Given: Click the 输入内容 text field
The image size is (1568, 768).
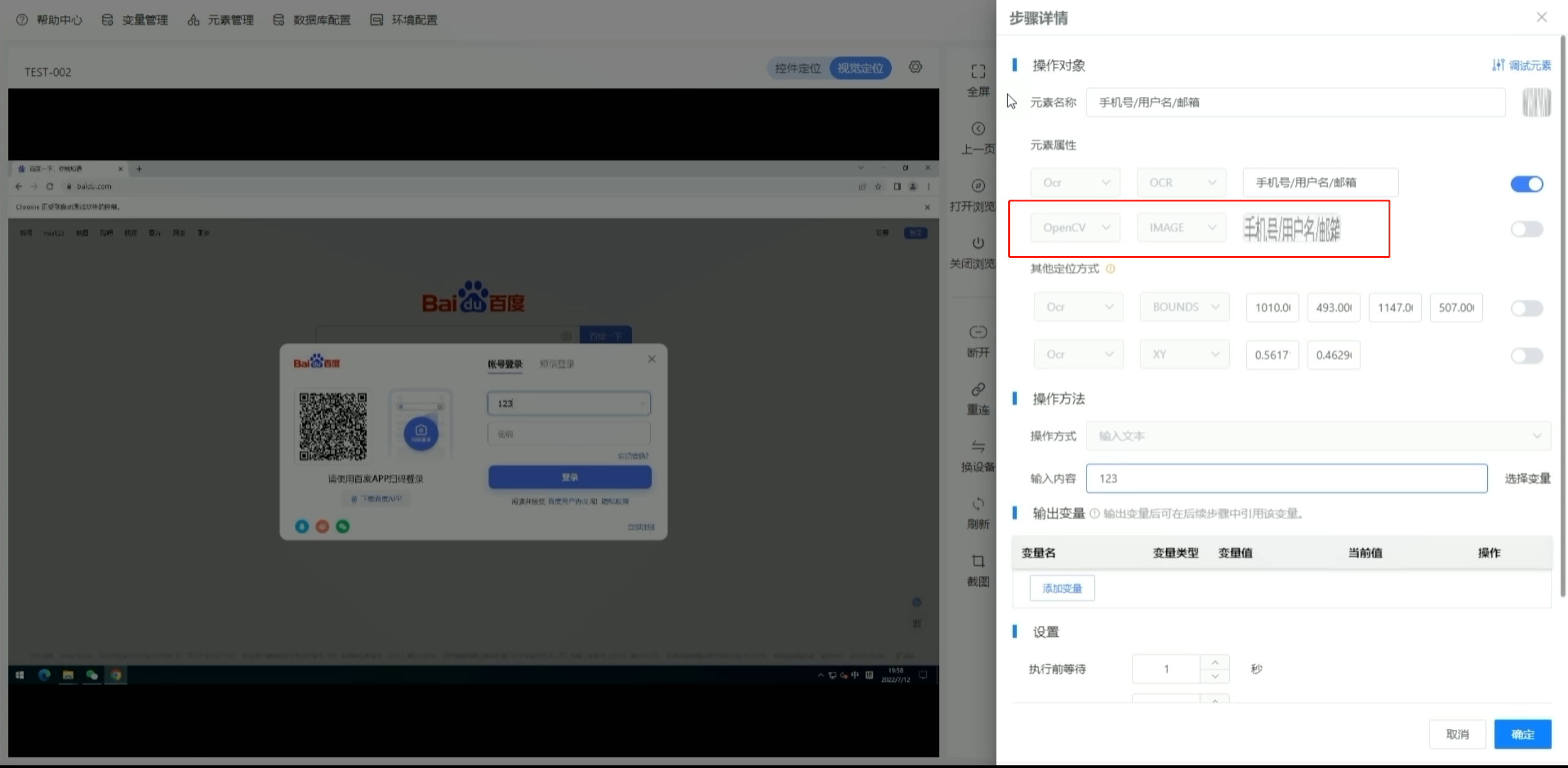Looking at the screenshot, I should click(x=1286, y=478).
